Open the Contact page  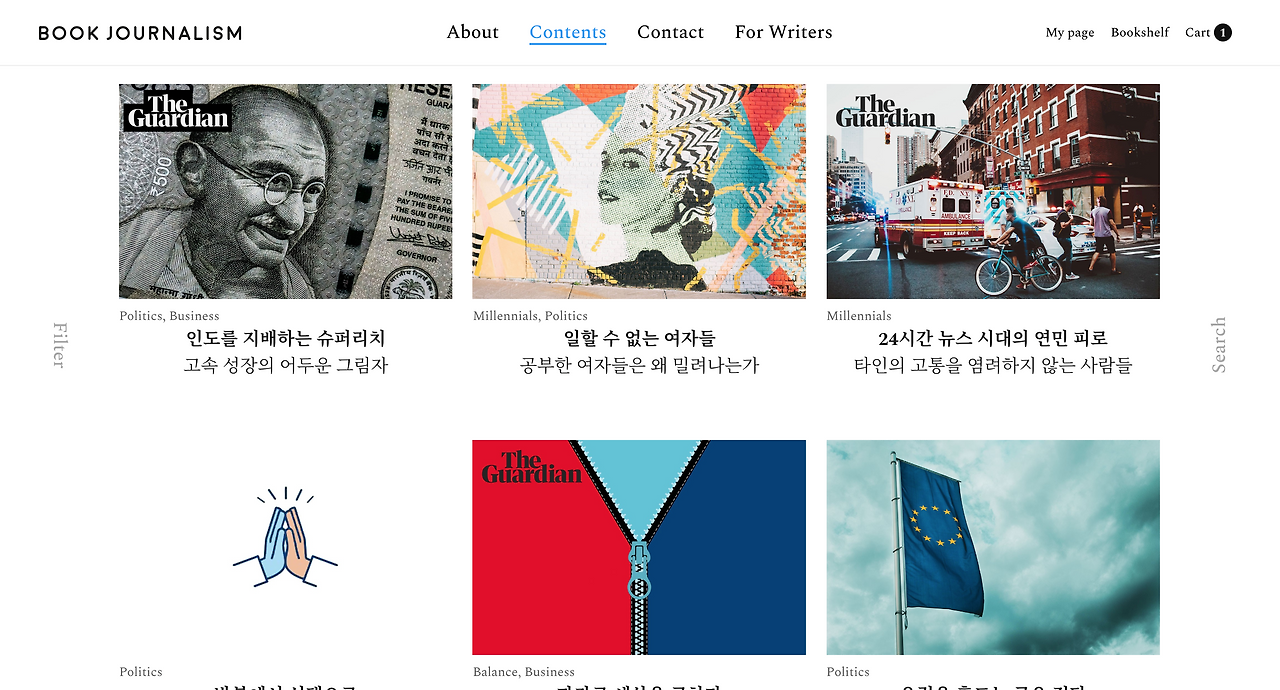pyautogui.click(x=670, y=32)
